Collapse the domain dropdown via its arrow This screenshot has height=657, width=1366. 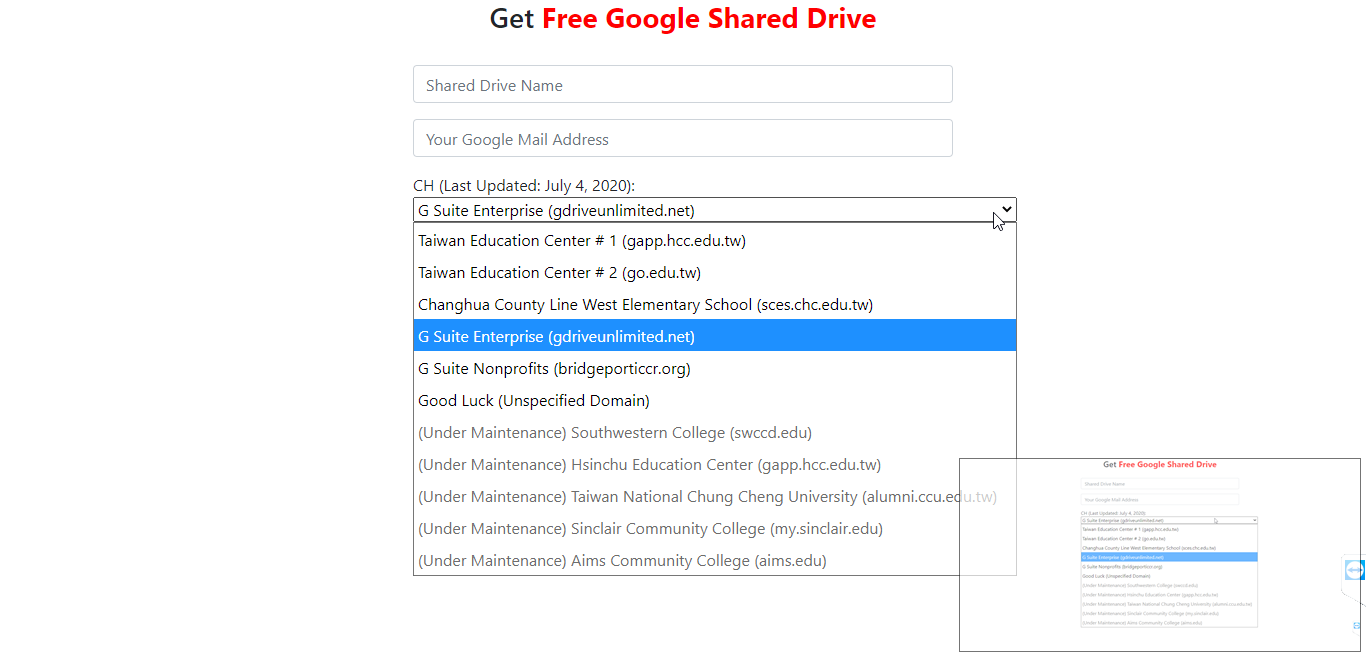point(1007,209)
